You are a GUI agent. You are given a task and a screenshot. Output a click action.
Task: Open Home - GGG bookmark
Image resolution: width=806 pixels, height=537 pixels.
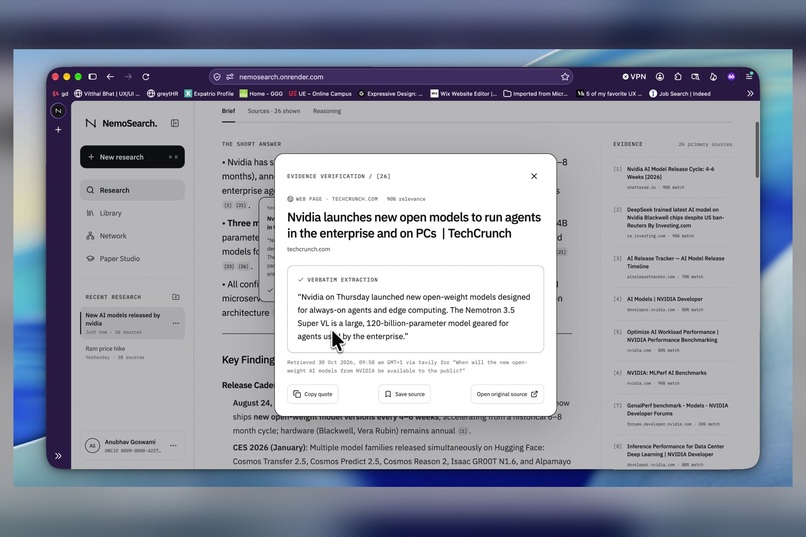coord(261,94)
